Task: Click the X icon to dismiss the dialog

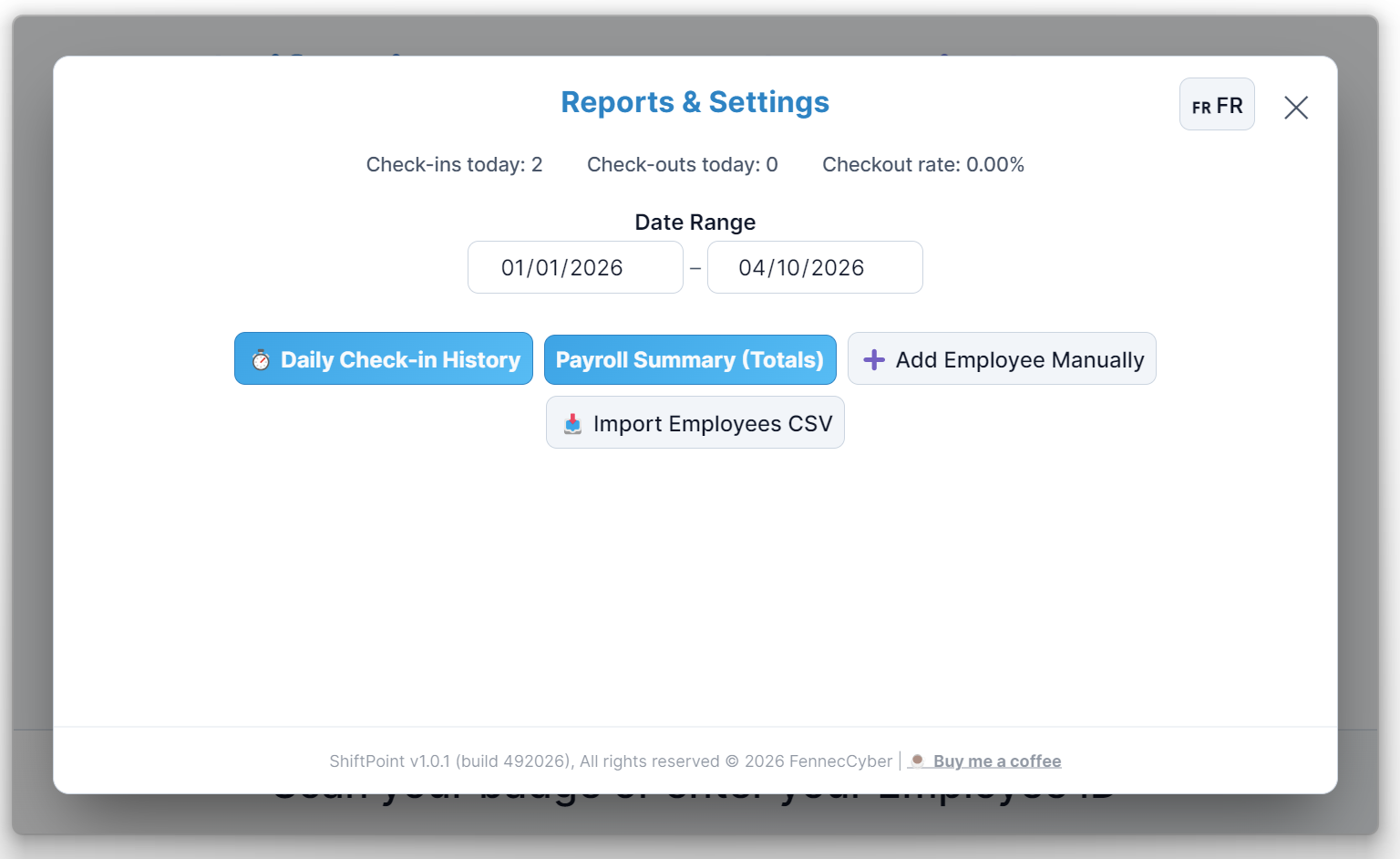Action: (1295, 107)
